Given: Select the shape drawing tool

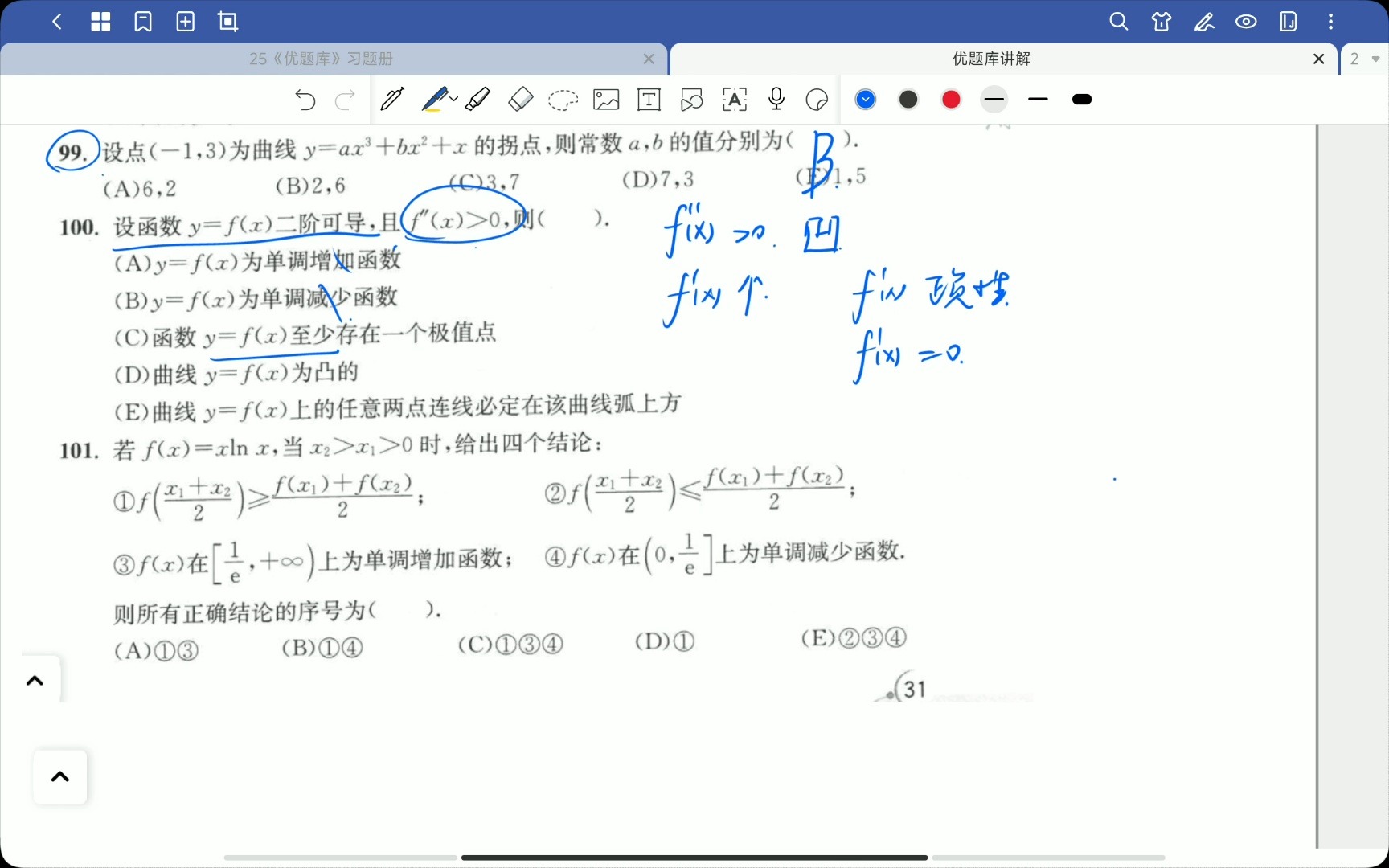Looking at the screenshot, I should tap(691, 100).
